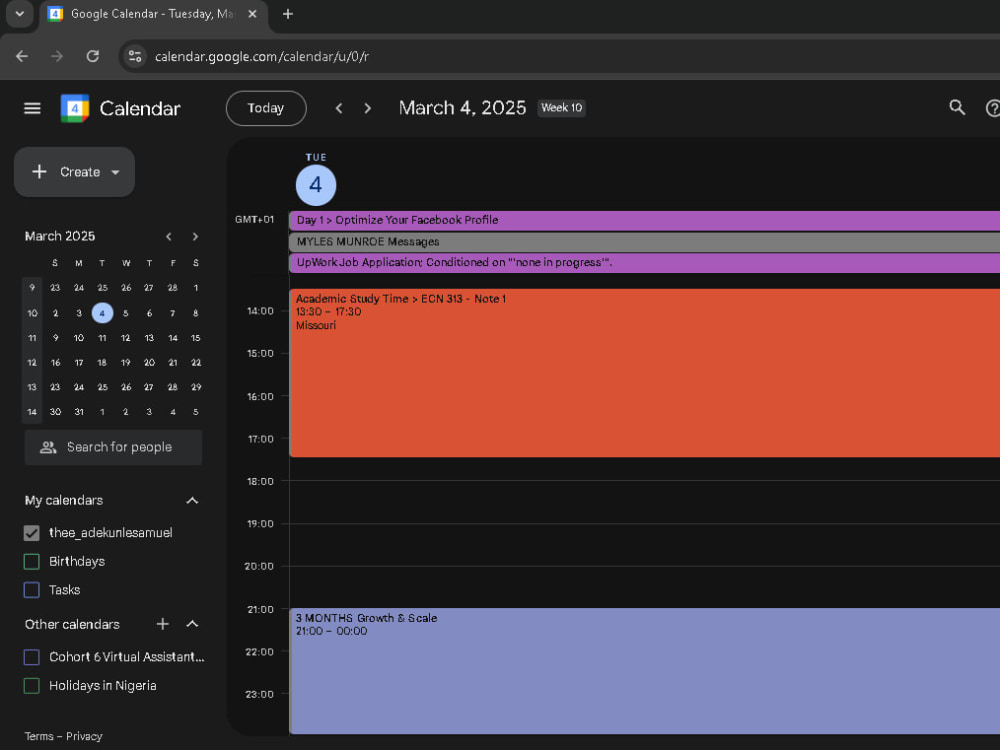Select March 31 in mini calendar
The image size is (1000, 750).
tap(79, 412)
